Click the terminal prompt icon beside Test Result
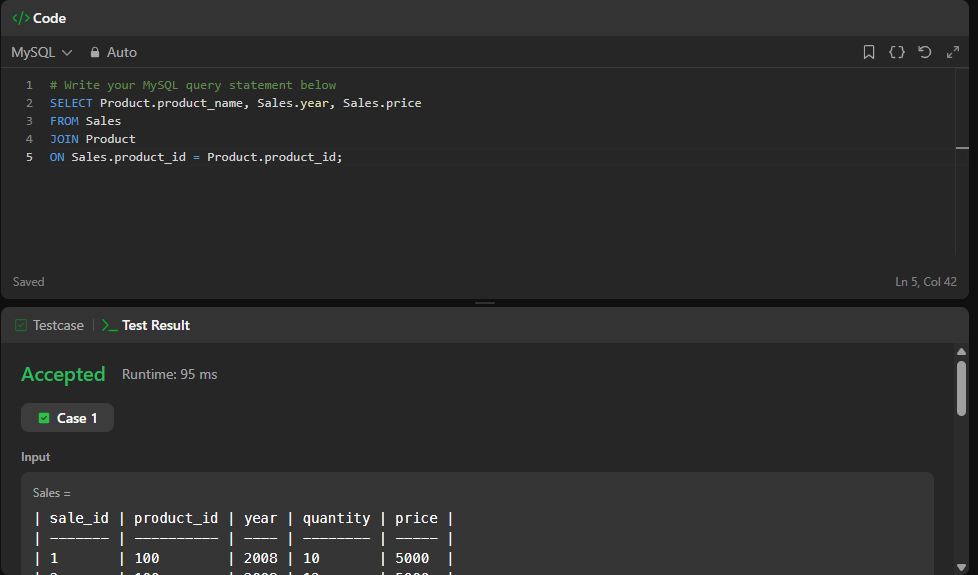Viewport: 978px width, 575px height. (x=109, y=326)
